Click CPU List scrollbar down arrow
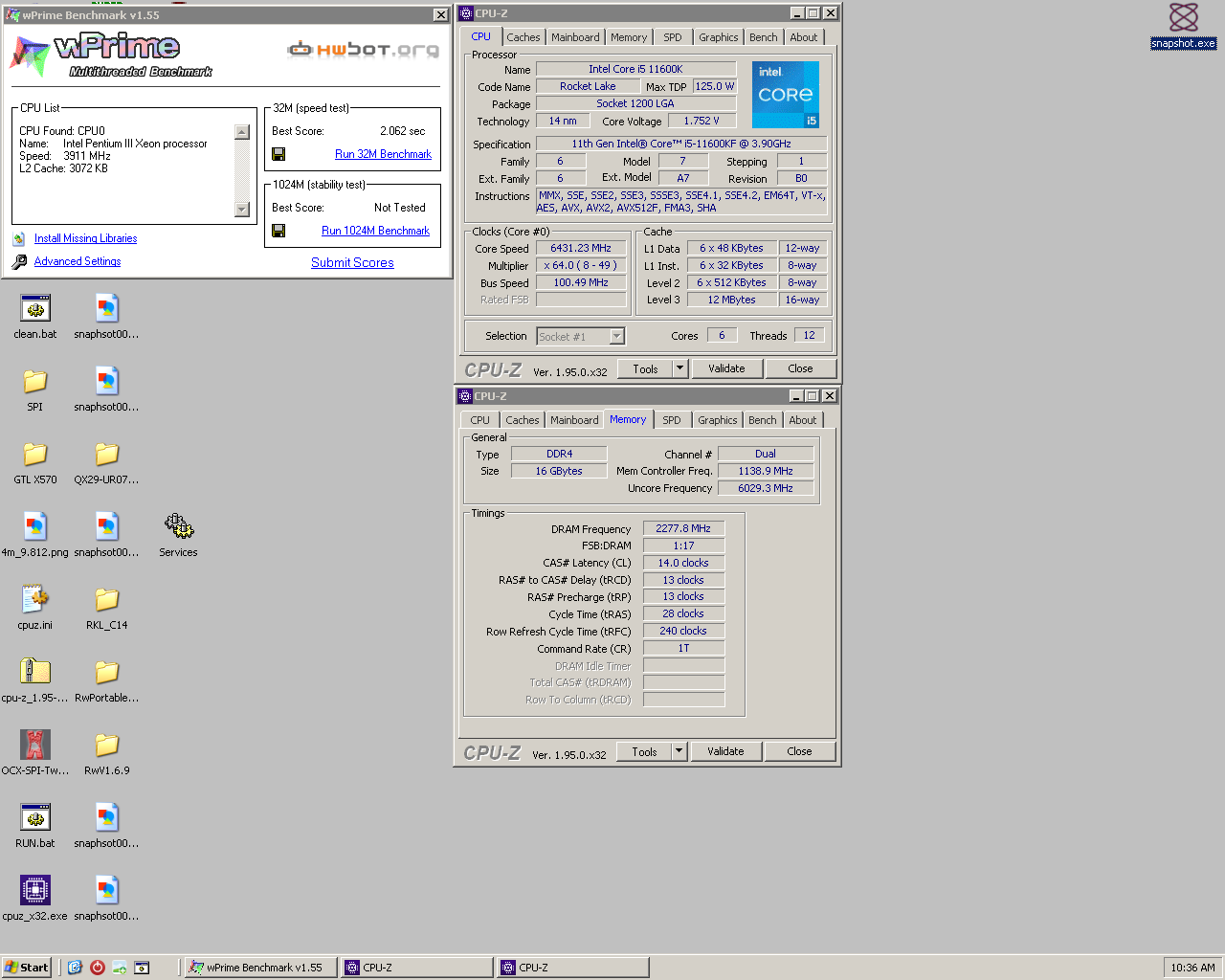 click(242, 210)
